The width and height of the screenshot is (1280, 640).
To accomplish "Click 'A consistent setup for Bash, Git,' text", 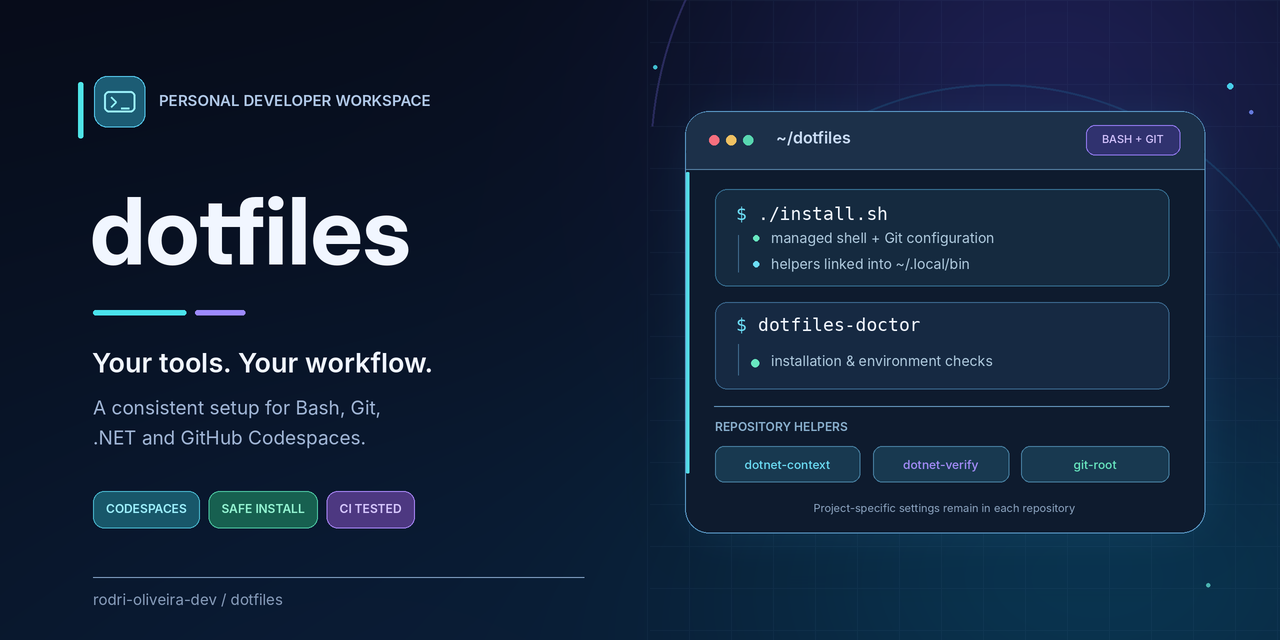I will point(237,409).
